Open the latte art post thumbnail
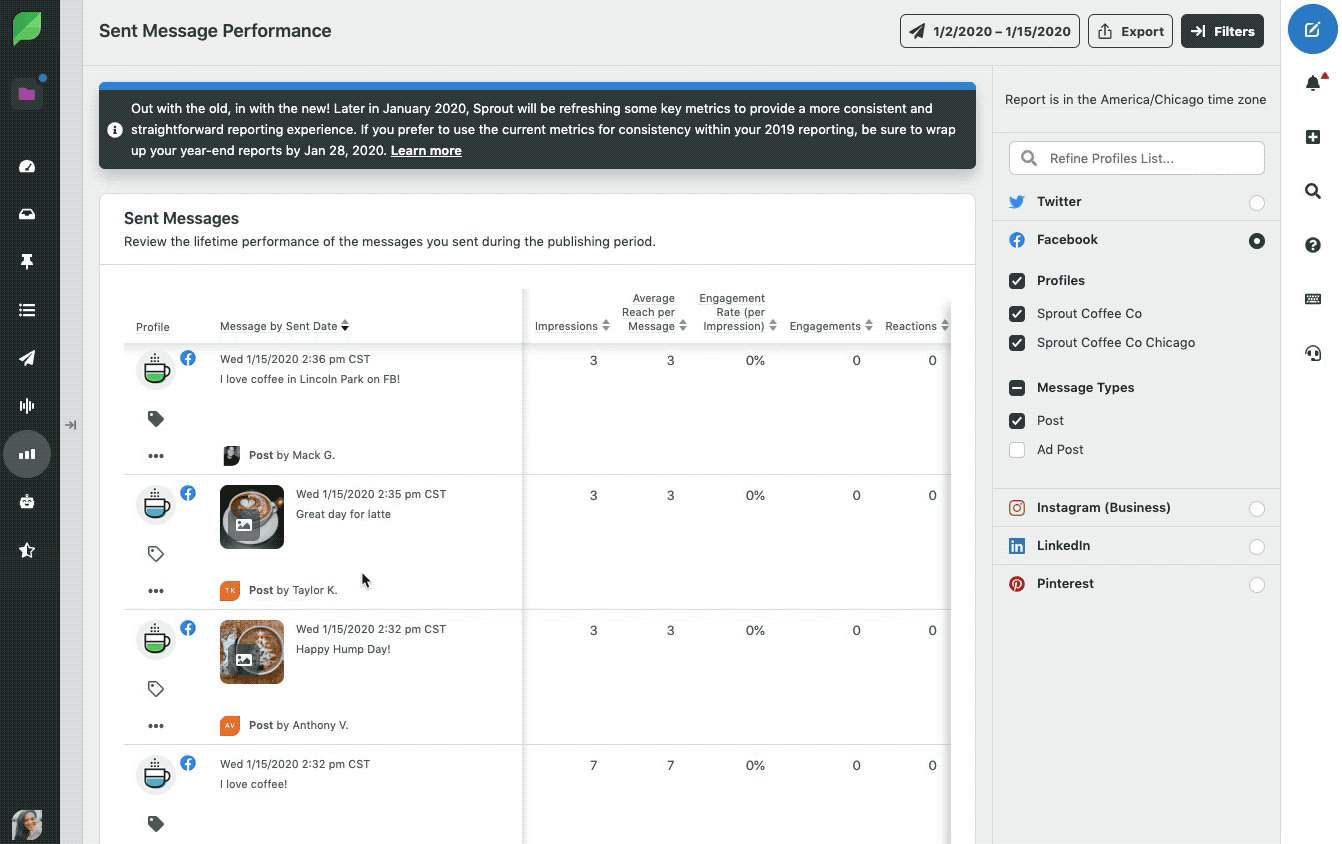Image resolution: width=1342 pixels, height=844 pixels. click(x=252, y=517)
